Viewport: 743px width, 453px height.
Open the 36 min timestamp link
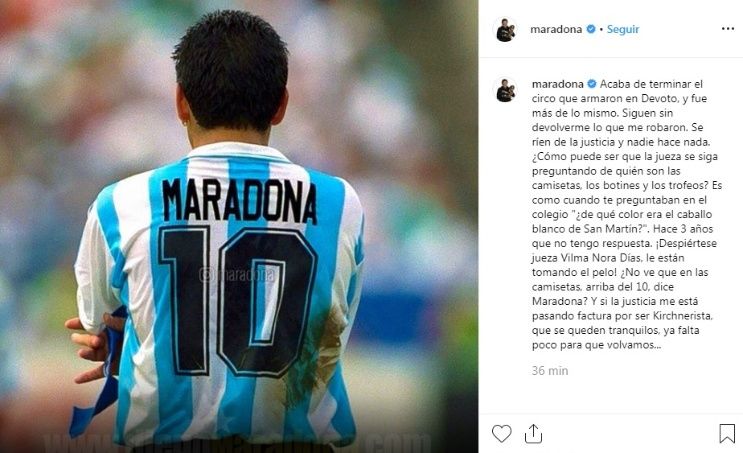(550, 371)
